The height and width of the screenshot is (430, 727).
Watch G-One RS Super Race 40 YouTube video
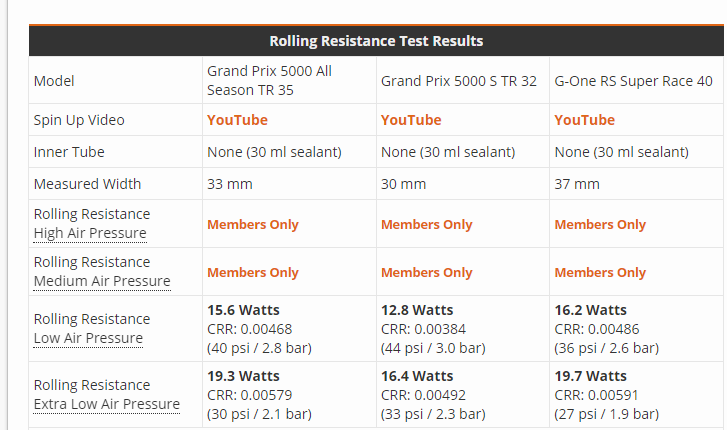[x=585, y=120]
